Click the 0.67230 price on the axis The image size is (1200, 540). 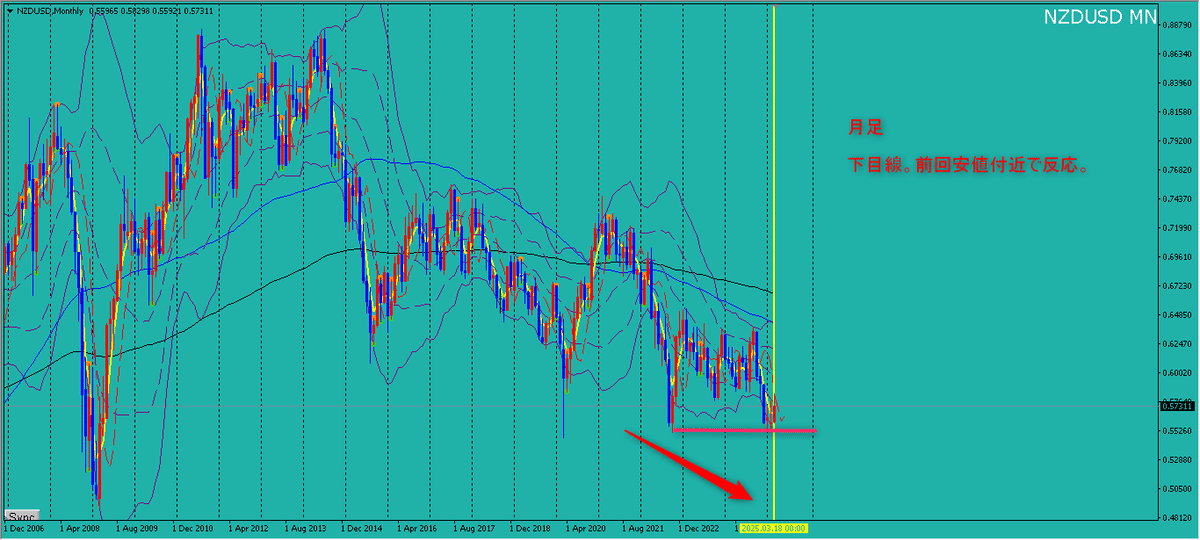coord(1178,286)
